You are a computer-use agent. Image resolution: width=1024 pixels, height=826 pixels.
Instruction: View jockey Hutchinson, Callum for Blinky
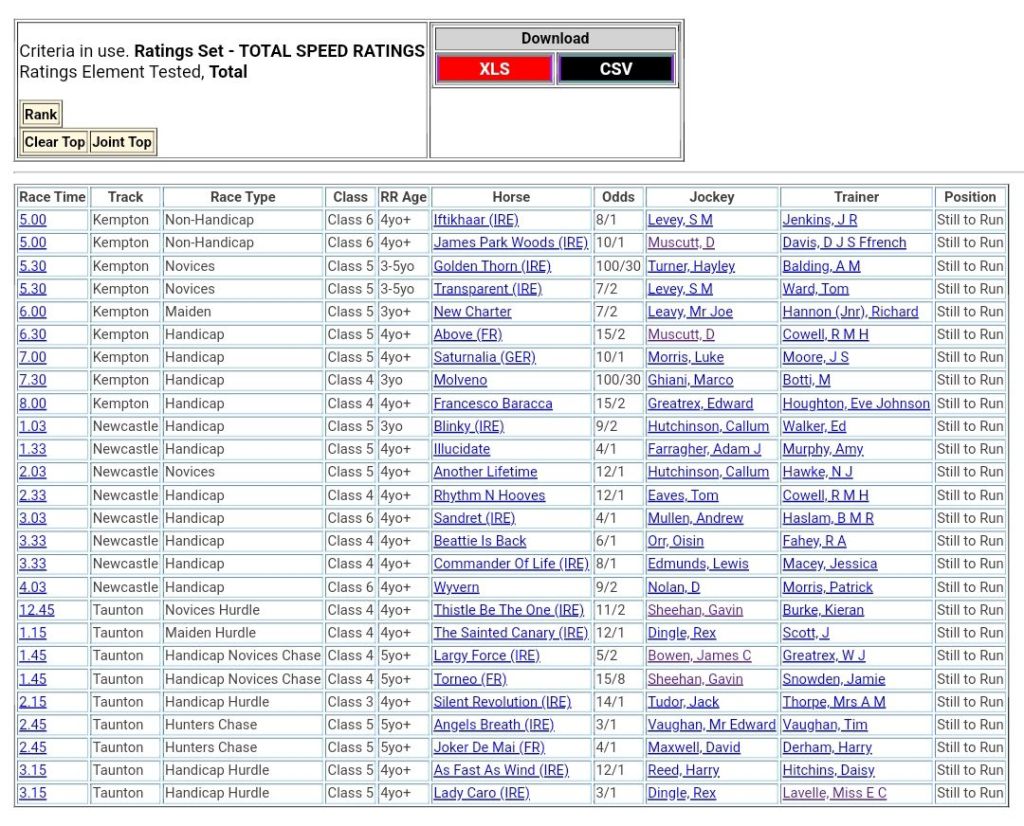point(708,426)
